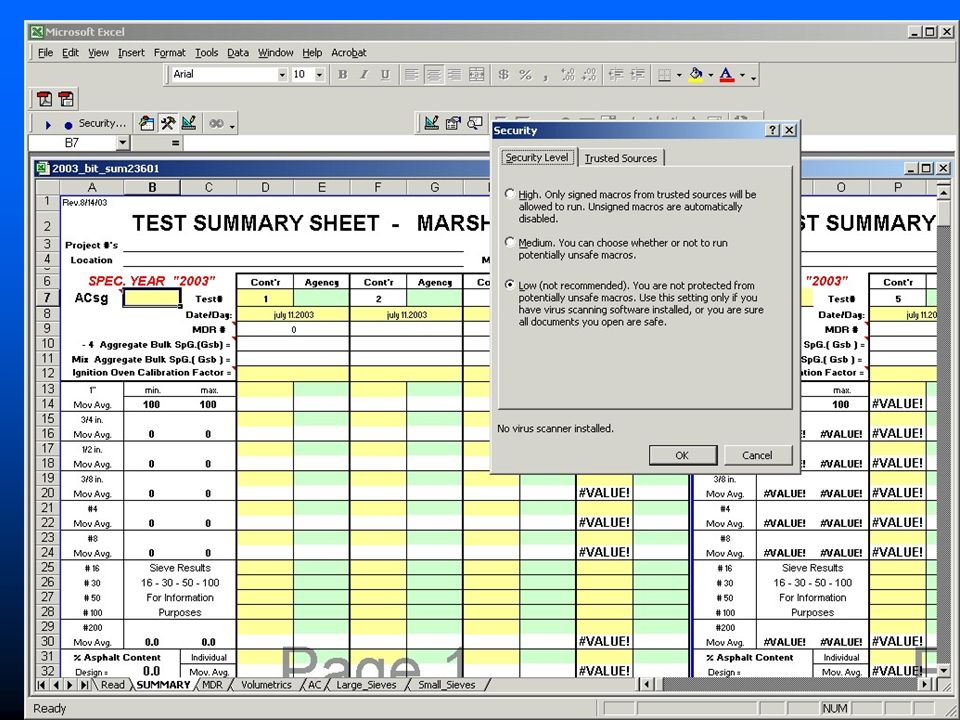Open the Volumetrics sheet tab

(x=266, y=684)
